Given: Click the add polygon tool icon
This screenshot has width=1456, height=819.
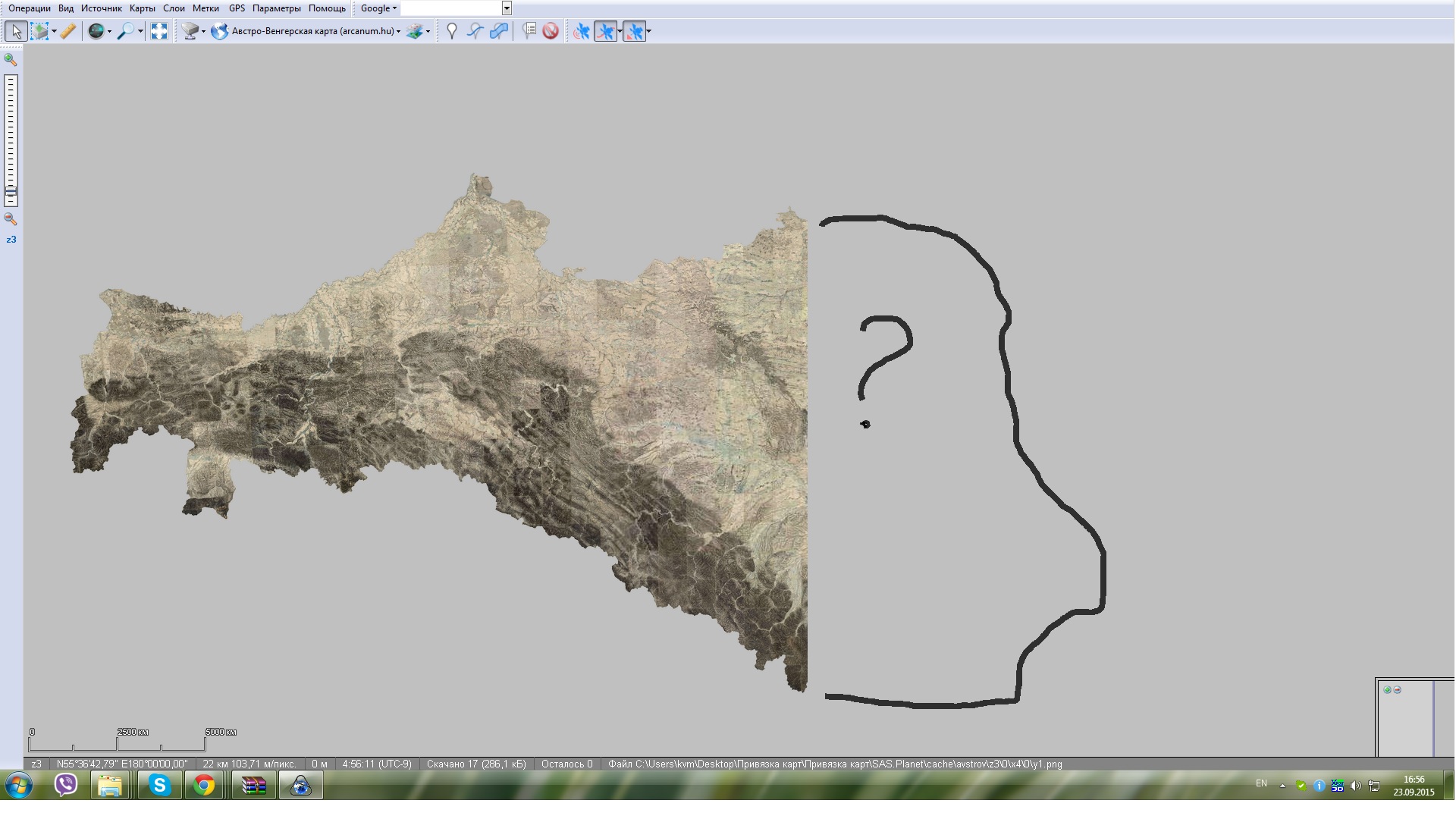Looking at the screenshot, I should pyautogui.click(x=499, y=31).
